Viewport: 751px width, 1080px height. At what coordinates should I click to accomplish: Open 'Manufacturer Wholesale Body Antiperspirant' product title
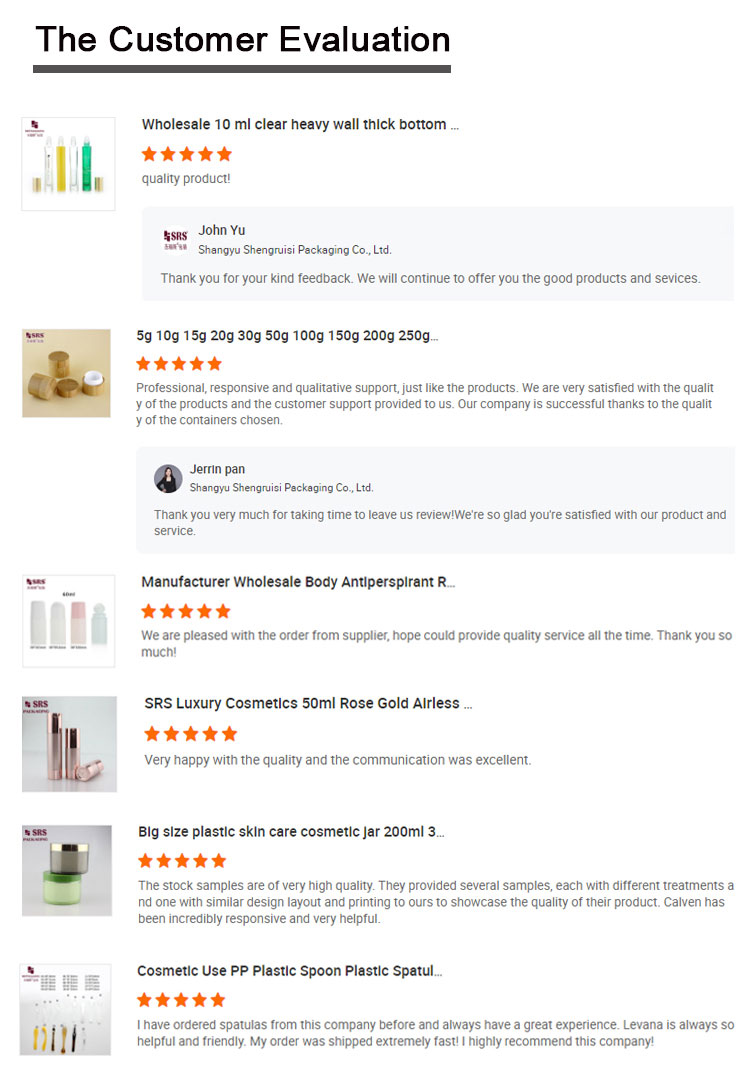tap(298, 582)
